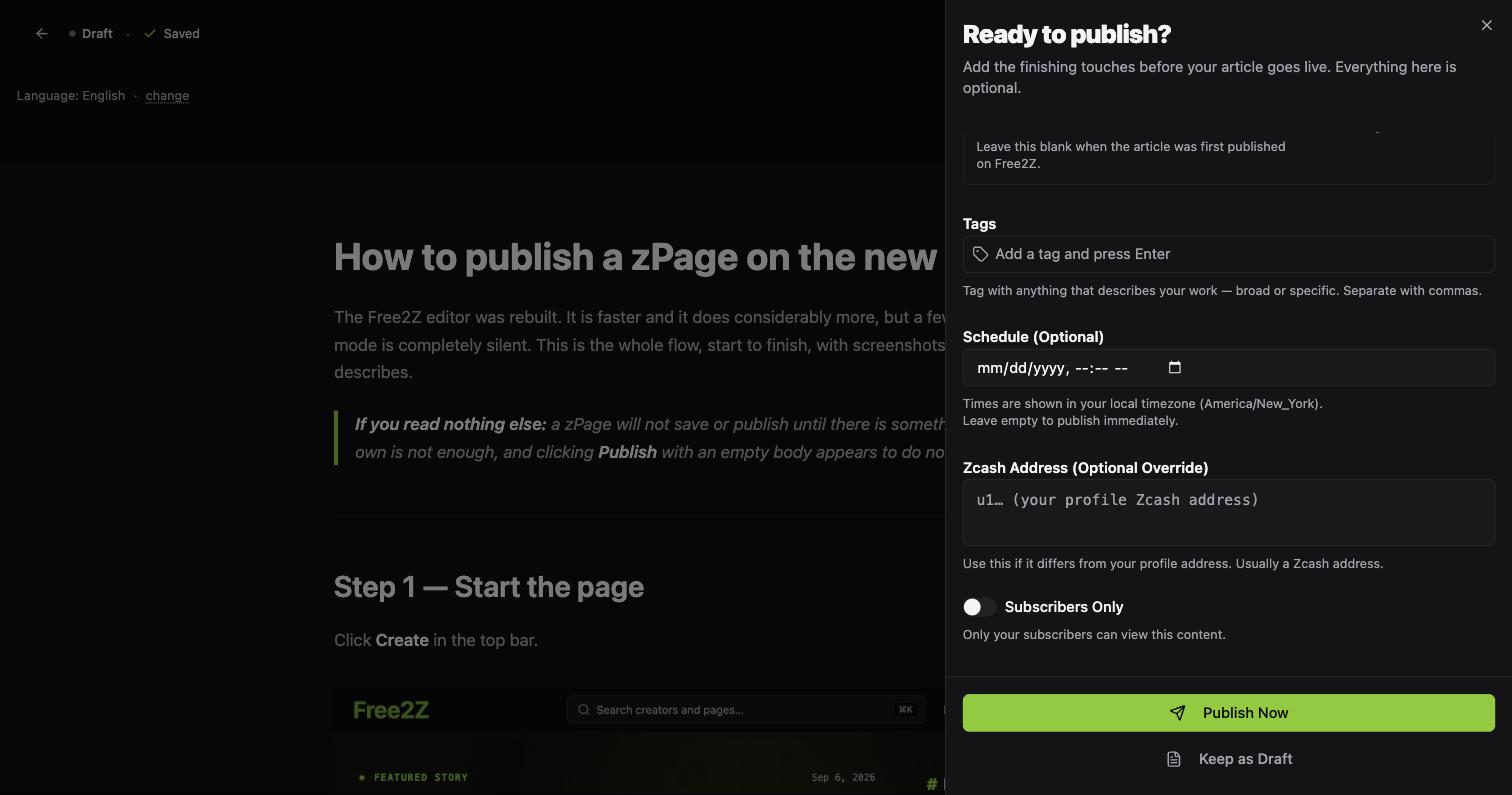Image resolution: width=1512 pixels, height=795 pixels.
Task: Click the search creators and pages box
Action: click(746, 710)
